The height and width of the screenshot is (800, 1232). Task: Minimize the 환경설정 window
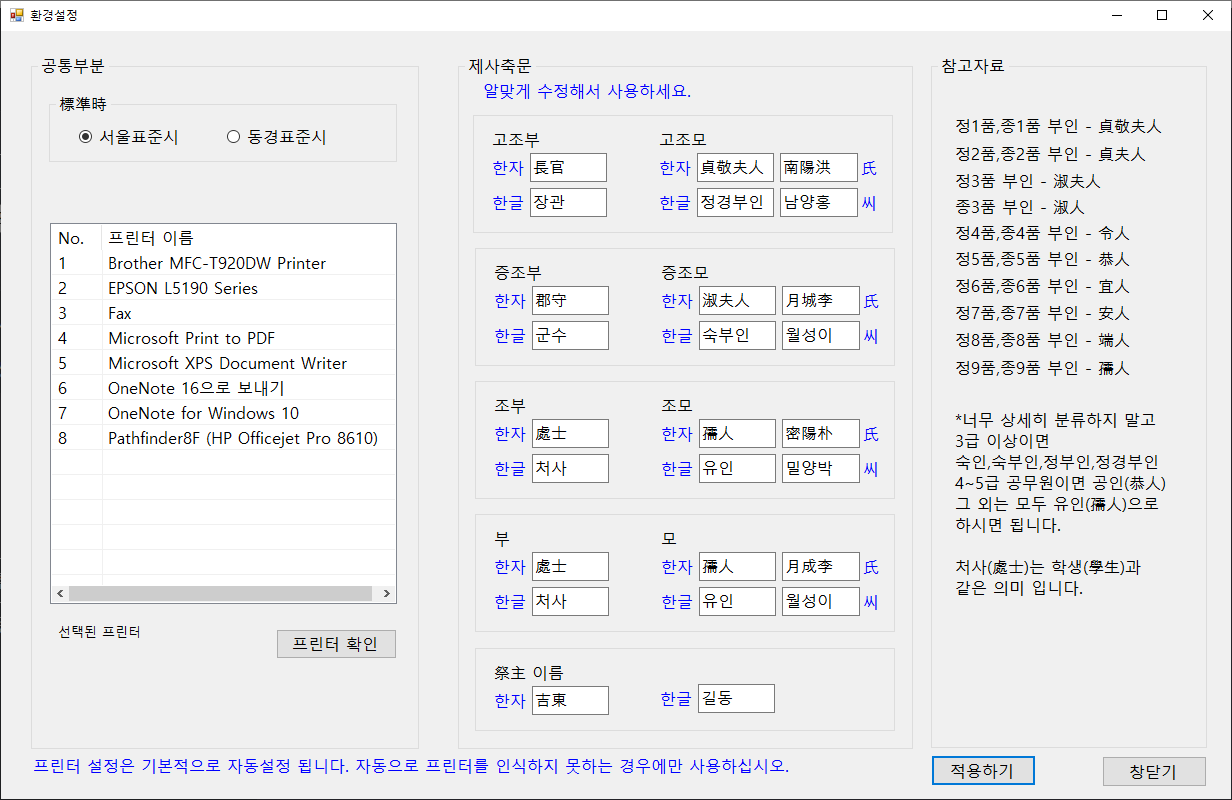pyautogui.click(x=1116, y=15)
